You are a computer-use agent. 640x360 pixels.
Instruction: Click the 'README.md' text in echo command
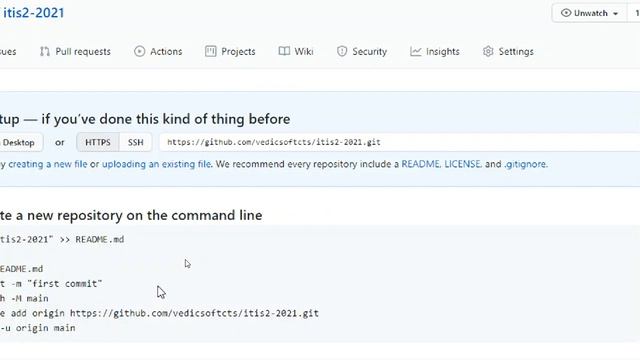tap(100, 240)
